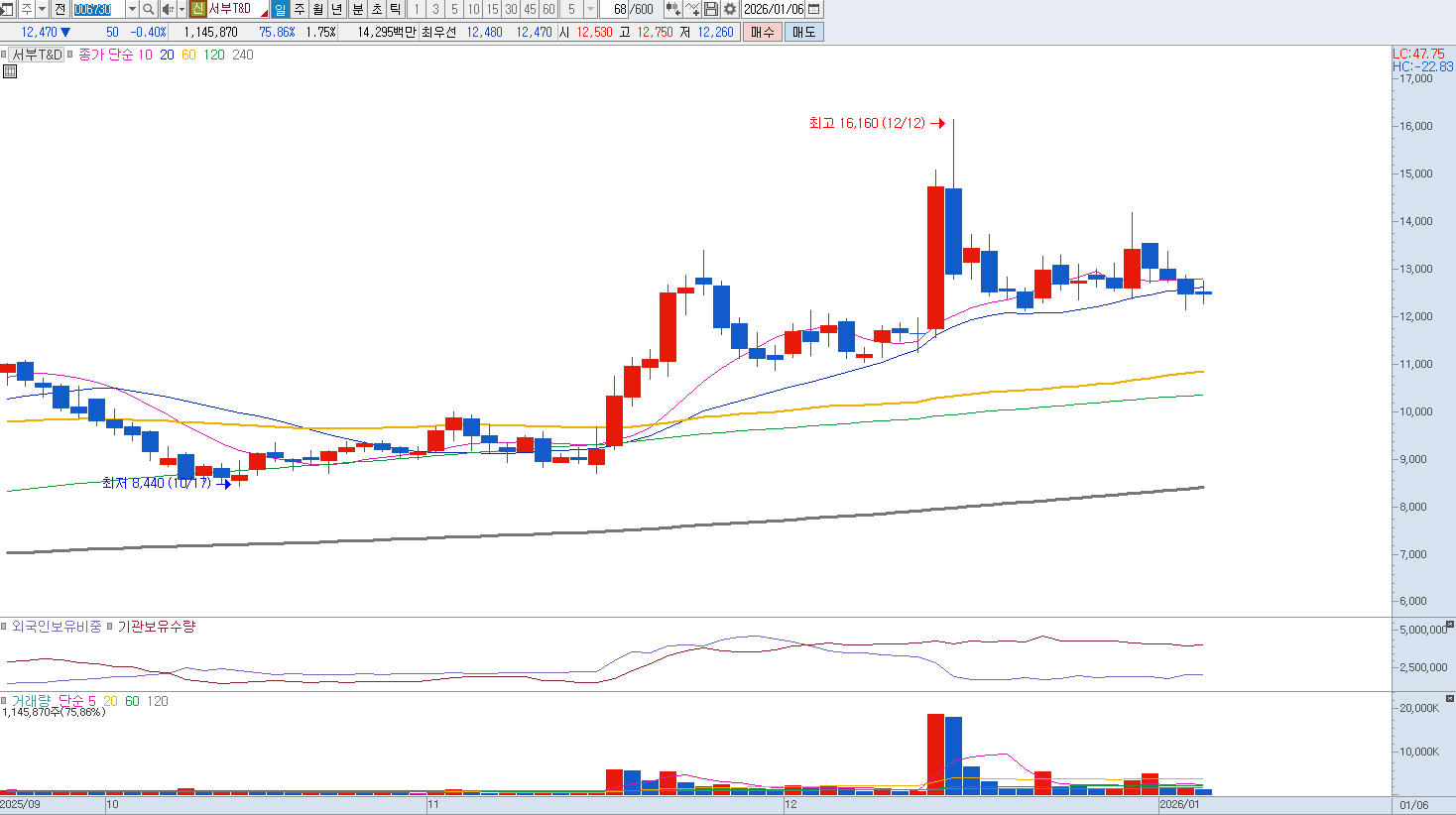
Task: Open the stock code dropdown arrow
Action: (x=132, y=9)
